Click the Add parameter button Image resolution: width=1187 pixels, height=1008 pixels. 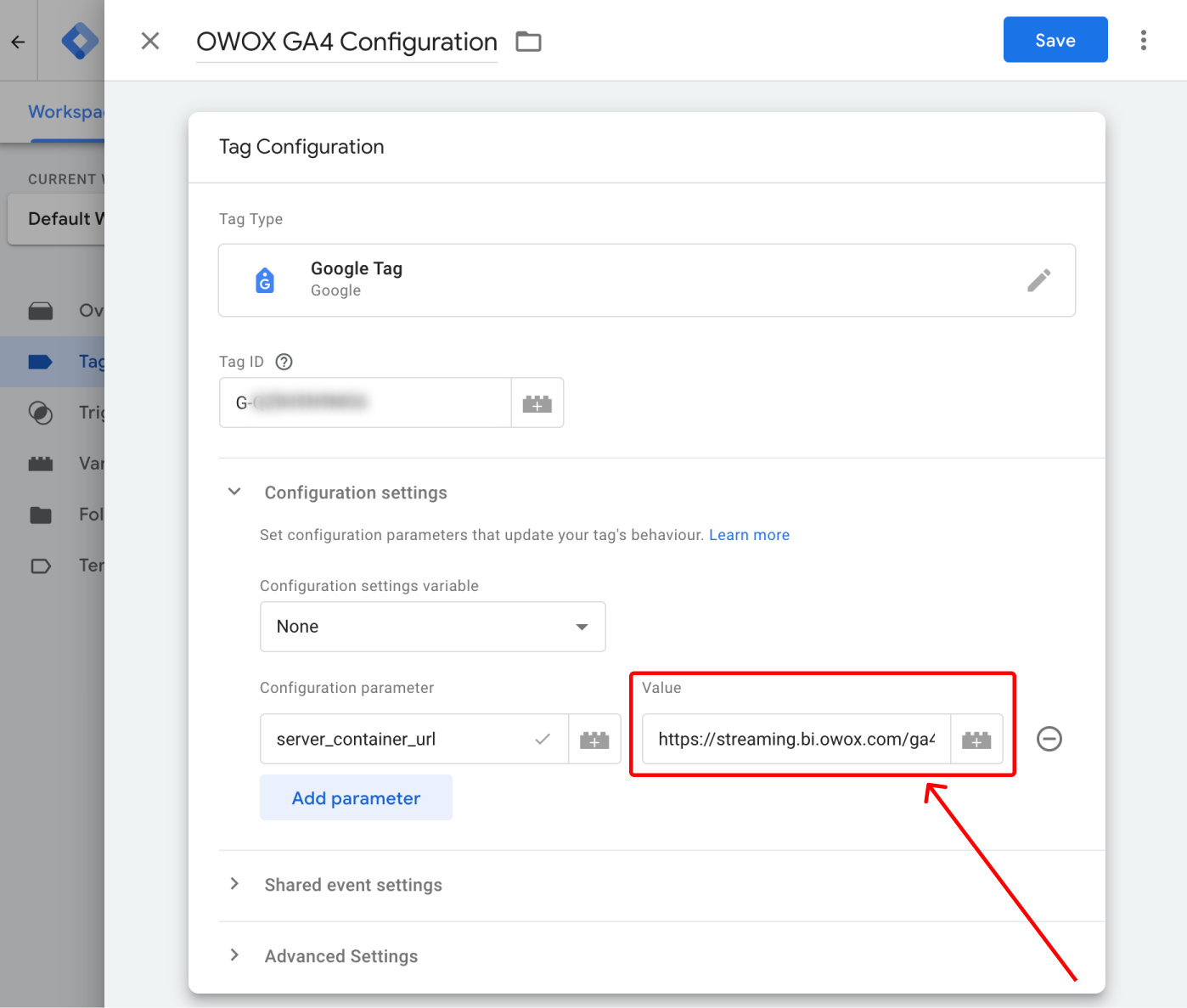[357, 798]
